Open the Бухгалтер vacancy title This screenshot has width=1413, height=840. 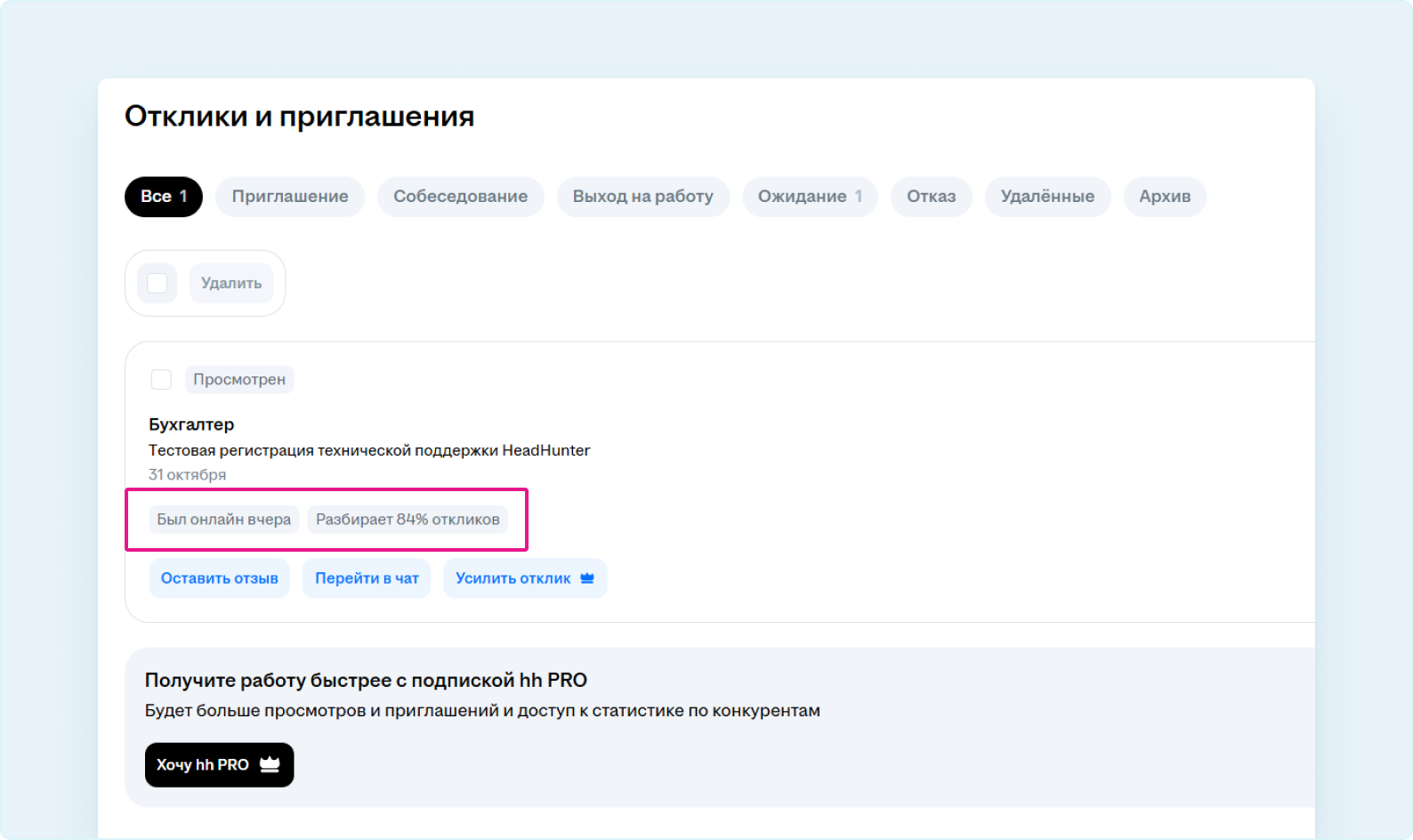pos(191,424)
